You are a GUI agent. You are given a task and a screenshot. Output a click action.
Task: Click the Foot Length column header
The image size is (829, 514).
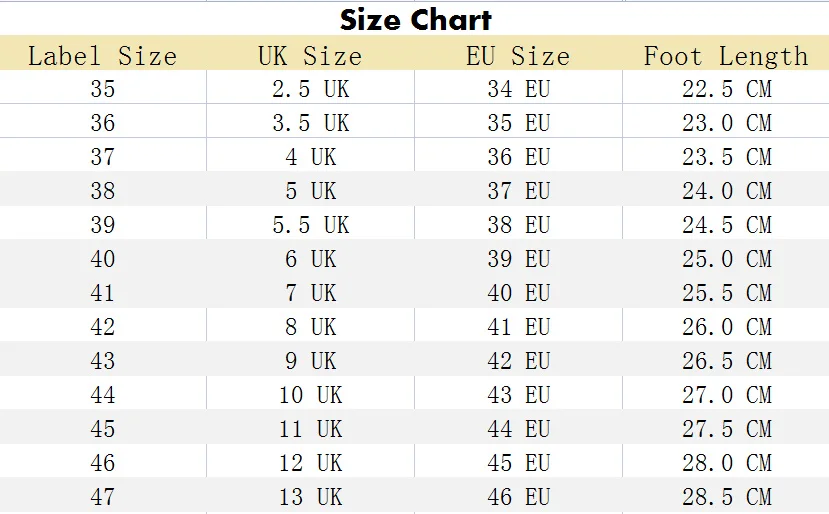point(726,56)
